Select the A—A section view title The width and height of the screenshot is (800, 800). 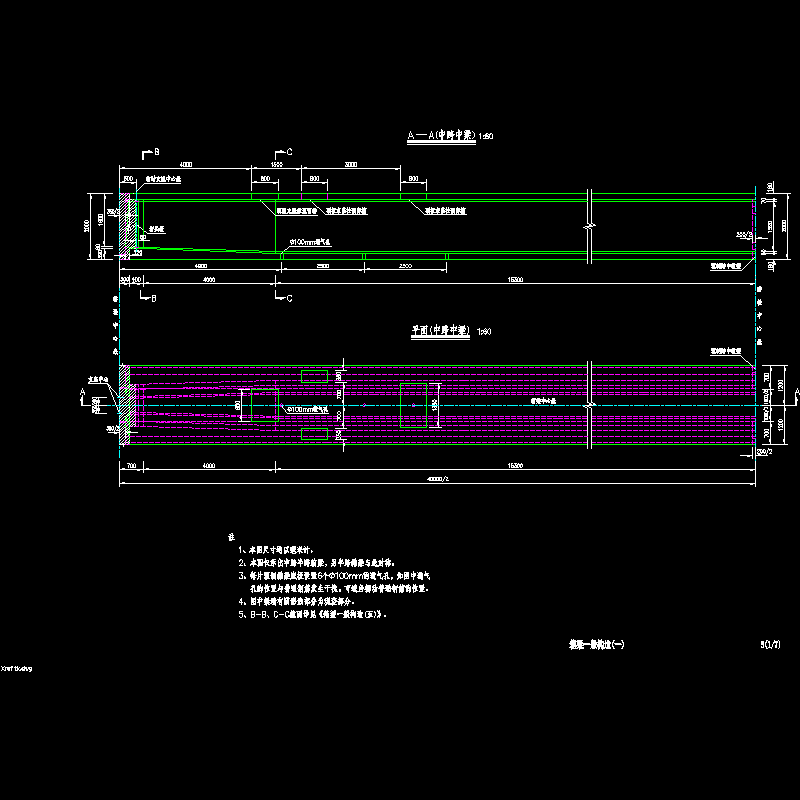point(441,136)
